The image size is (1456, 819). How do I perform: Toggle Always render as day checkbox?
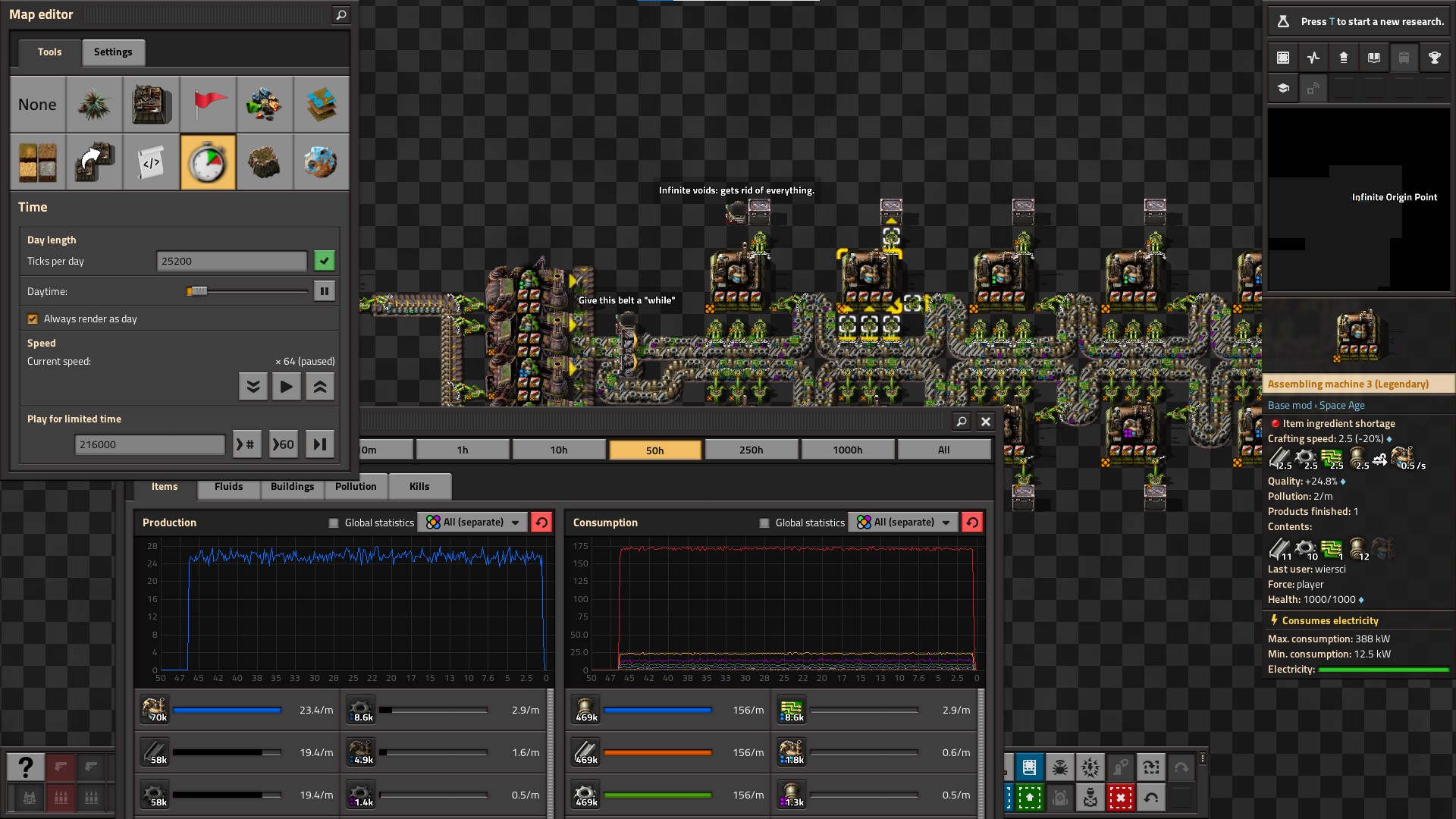click(x=33, y=319)
